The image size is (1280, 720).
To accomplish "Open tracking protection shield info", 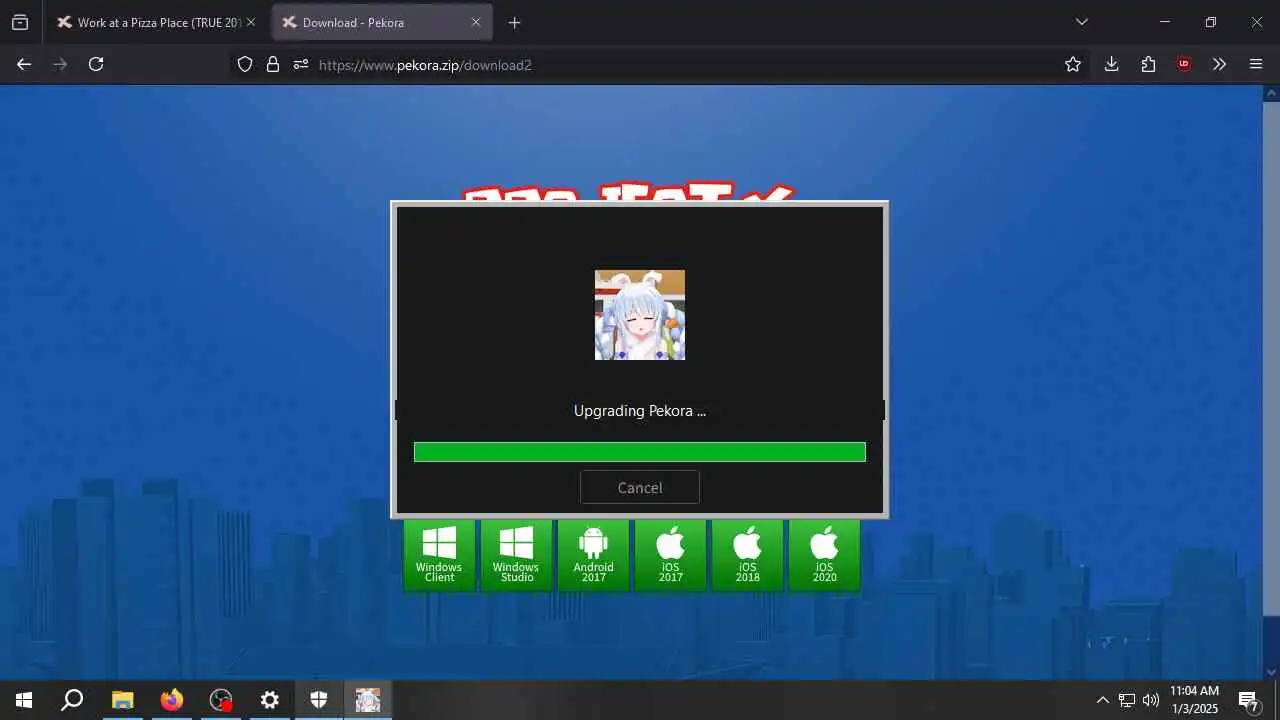I will (x=245, y=64).
